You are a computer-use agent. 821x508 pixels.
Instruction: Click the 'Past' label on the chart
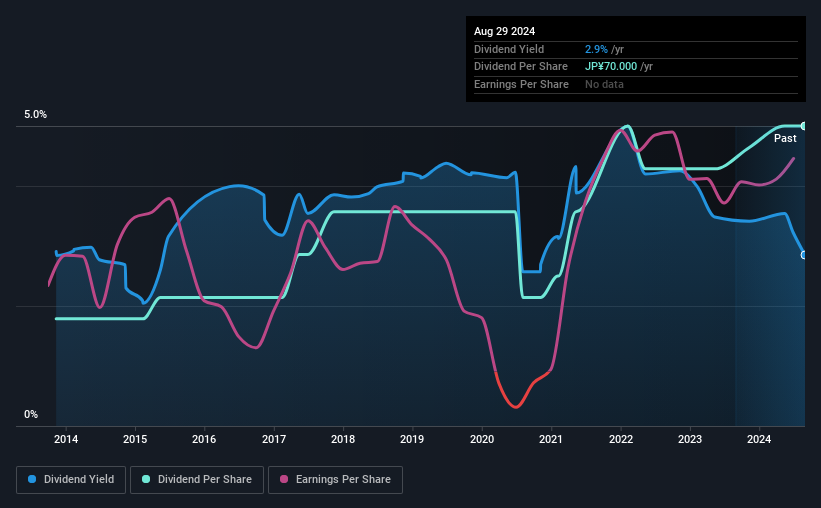(785, 139)
